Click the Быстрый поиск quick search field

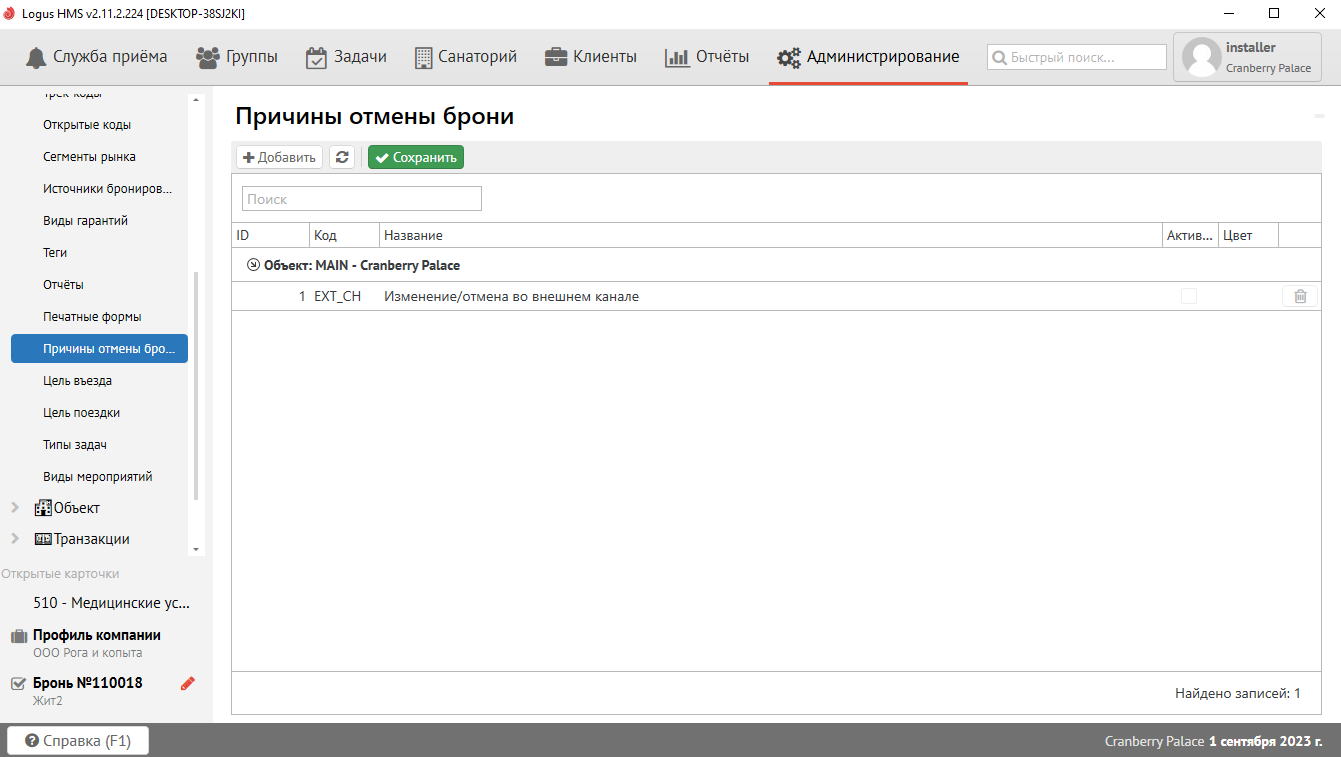tap(1077, 57)
